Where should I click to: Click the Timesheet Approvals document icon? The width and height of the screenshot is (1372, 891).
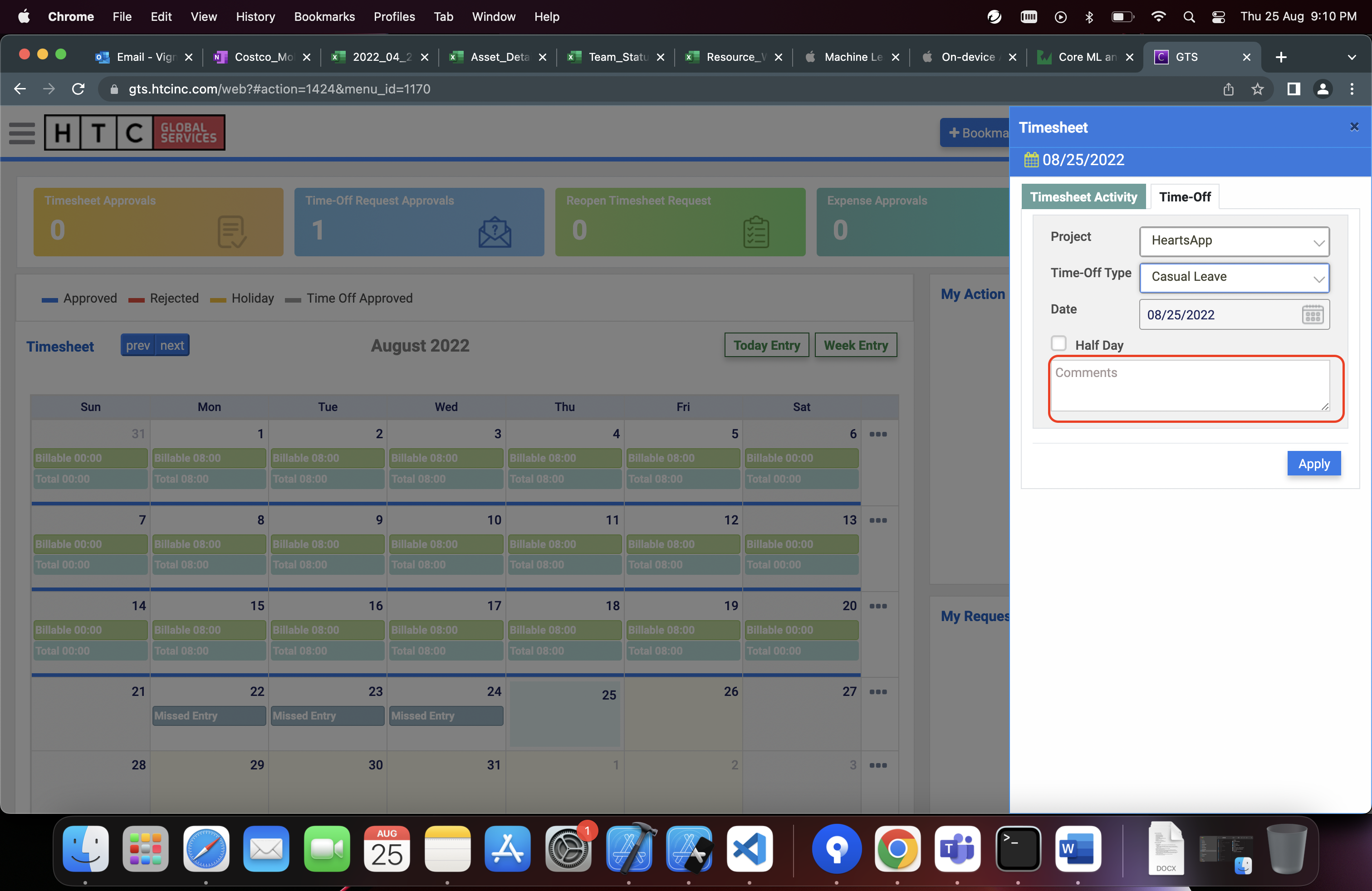pyautogui.click(x=232, y=232)
